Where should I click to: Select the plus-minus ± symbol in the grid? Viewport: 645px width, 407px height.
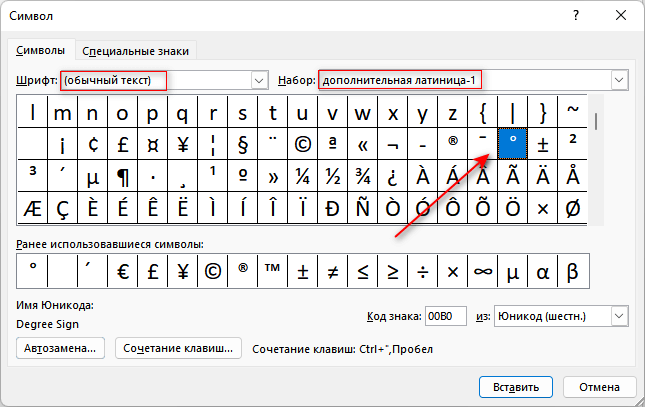coord(543,143)
